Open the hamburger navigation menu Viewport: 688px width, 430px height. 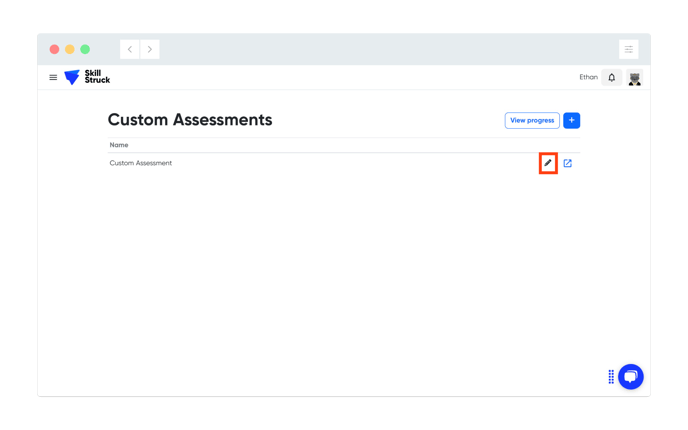[53, 78]
